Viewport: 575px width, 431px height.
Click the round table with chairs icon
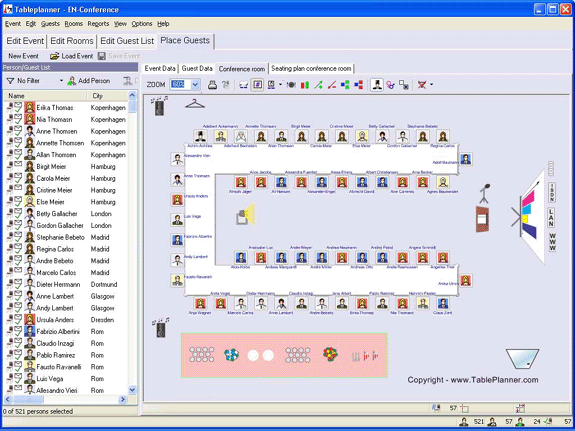tap(291, 85)
